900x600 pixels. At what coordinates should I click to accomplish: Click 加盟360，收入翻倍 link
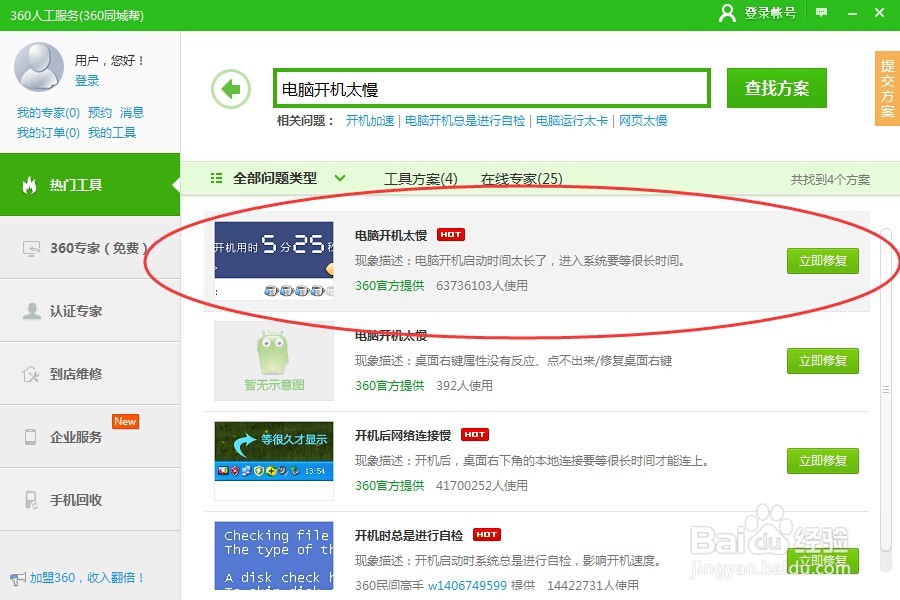coord(86,578)
